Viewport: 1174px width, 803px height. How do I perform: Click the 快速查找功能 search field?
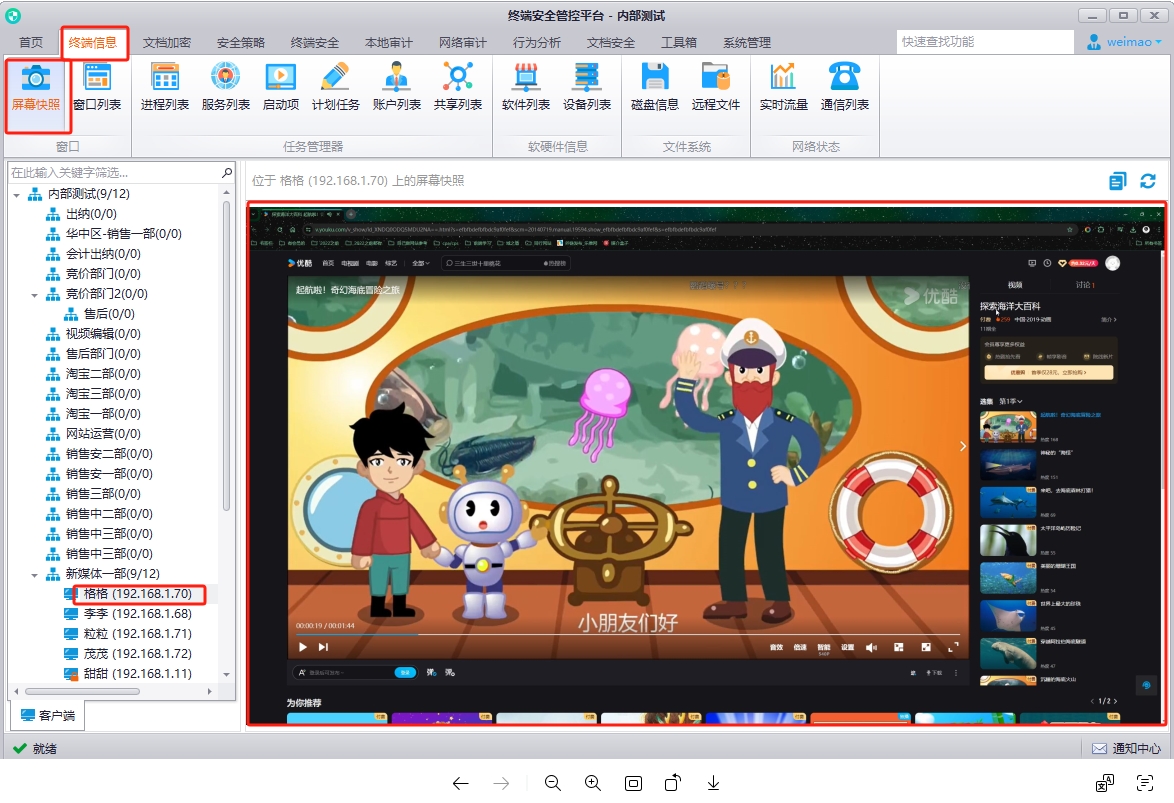pos(985,42)
